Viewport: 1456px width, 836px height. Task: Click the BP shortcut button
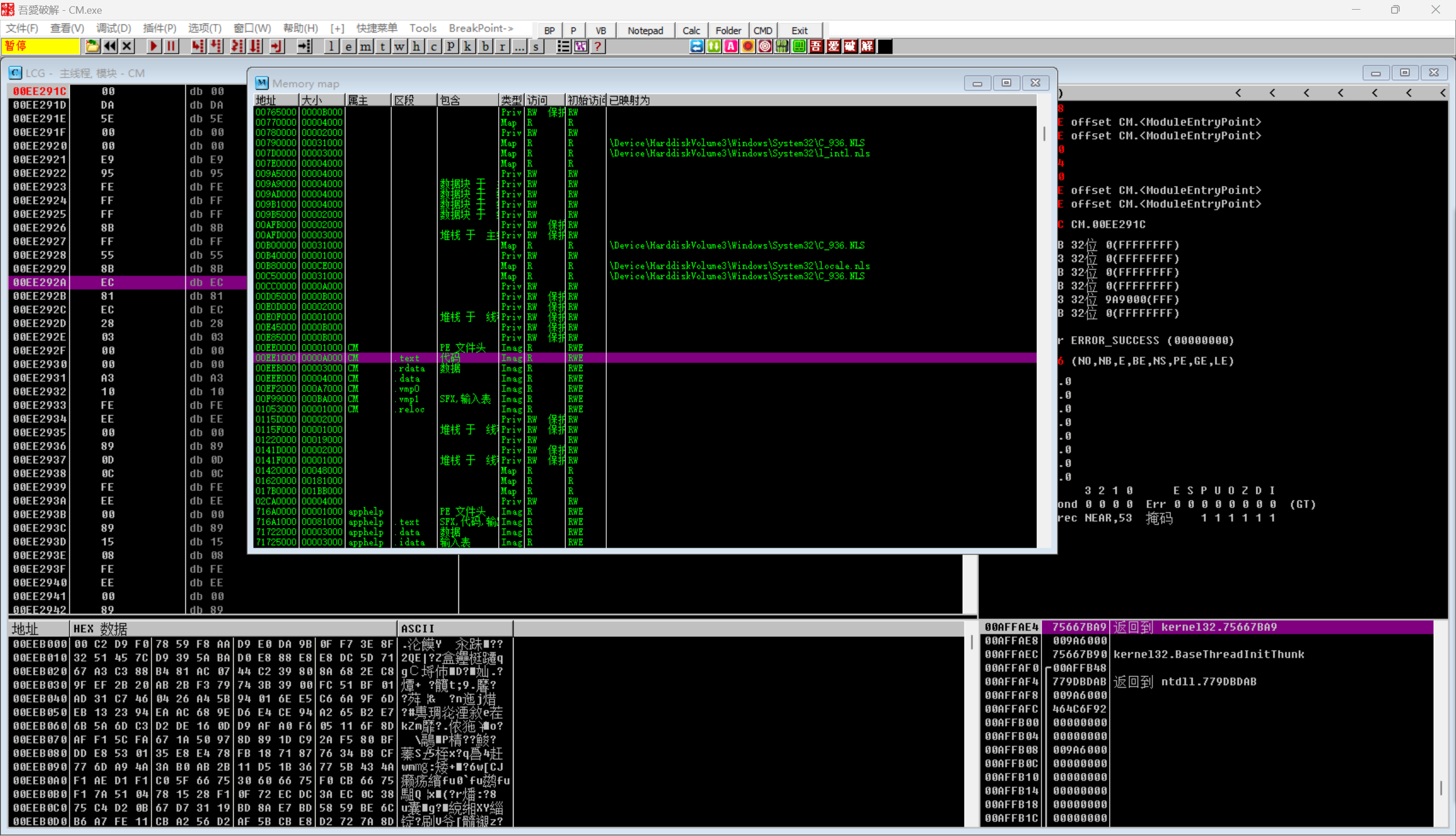pyautogui.click(x=549, y=31)
